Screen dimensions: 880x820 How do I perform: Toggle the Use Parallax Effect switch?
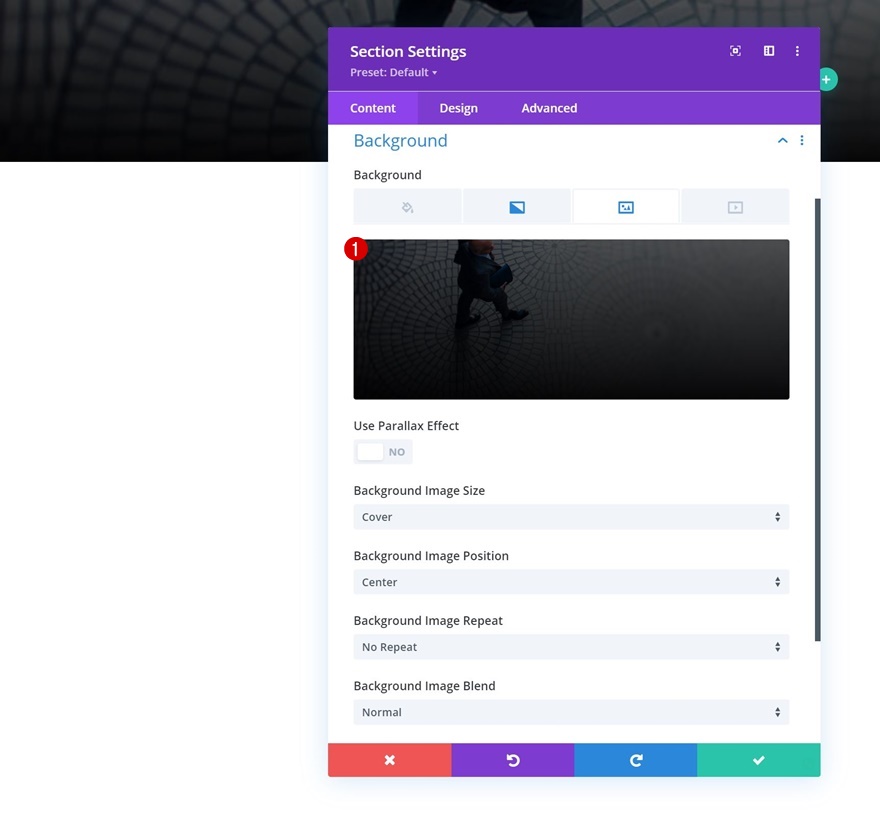(383, 452)
